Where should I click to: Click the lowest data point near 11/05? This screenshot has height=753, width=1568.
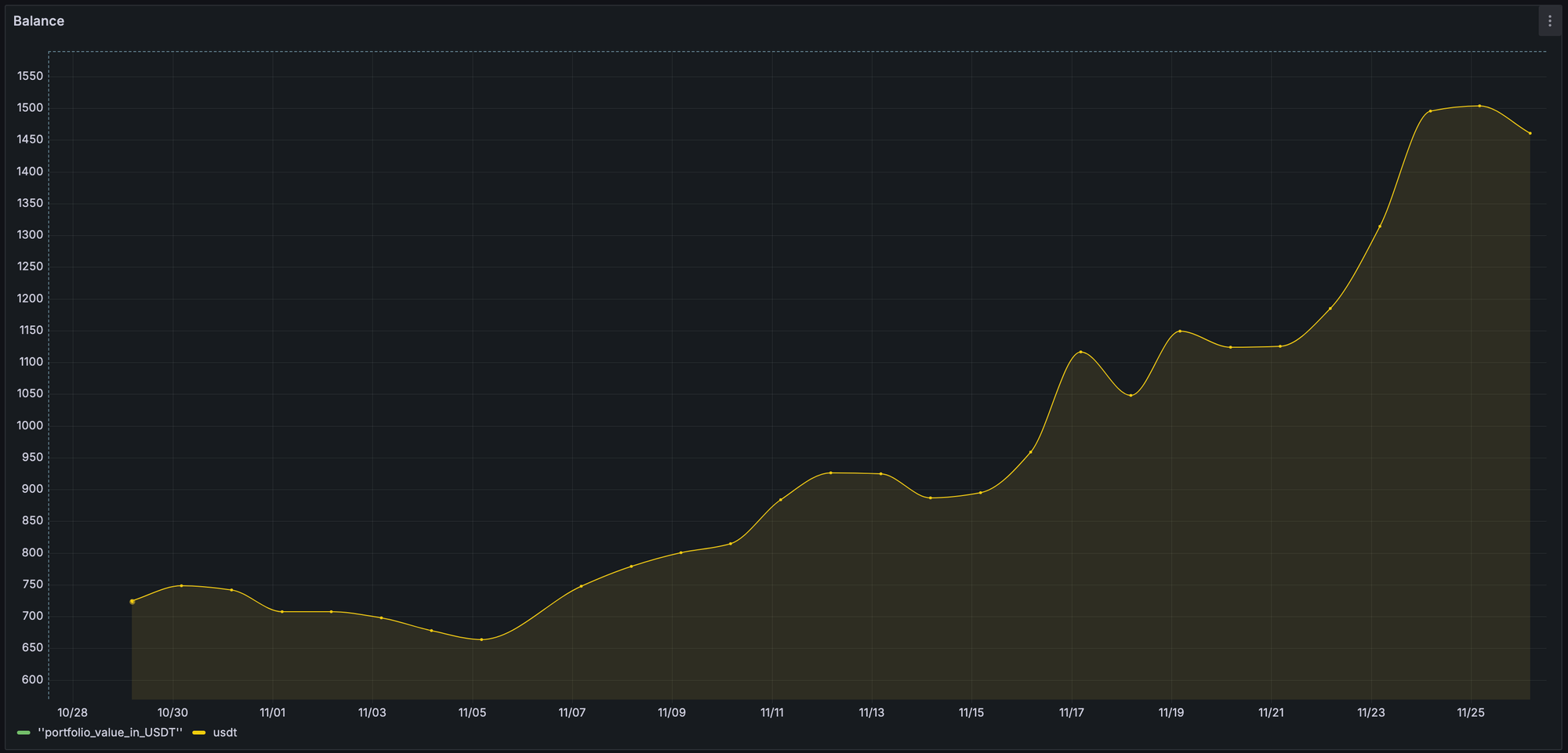(481, 639)
